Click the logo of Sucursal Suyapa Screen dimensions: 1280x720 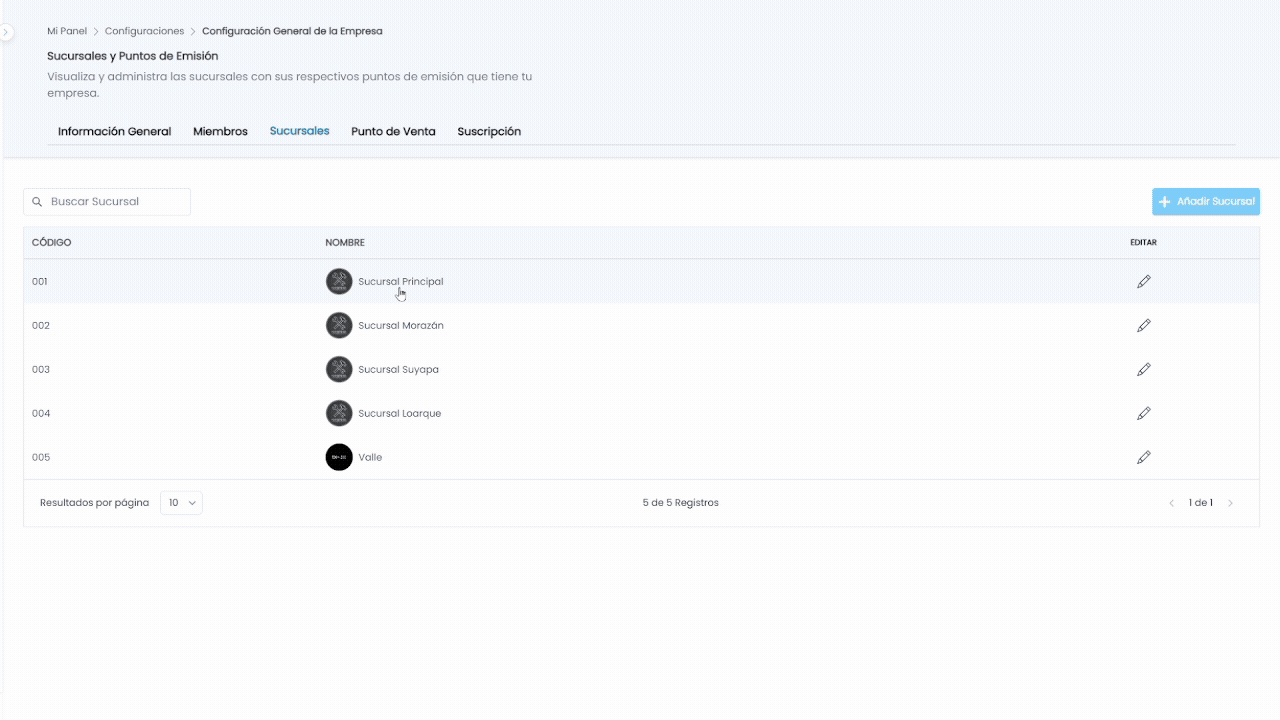coord(339,369)
